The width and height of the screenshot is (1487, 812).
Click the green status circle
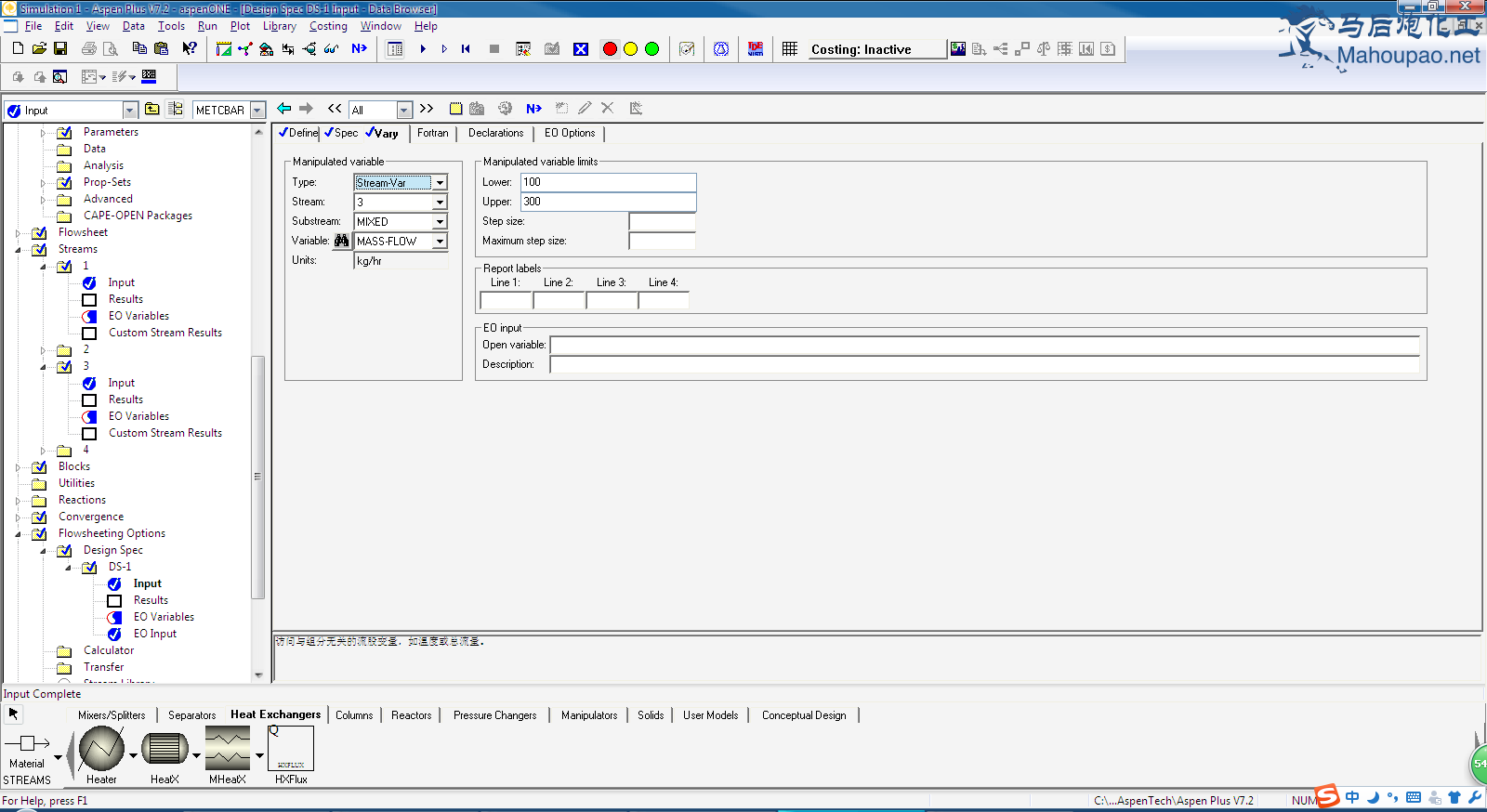tap(652, 48)
